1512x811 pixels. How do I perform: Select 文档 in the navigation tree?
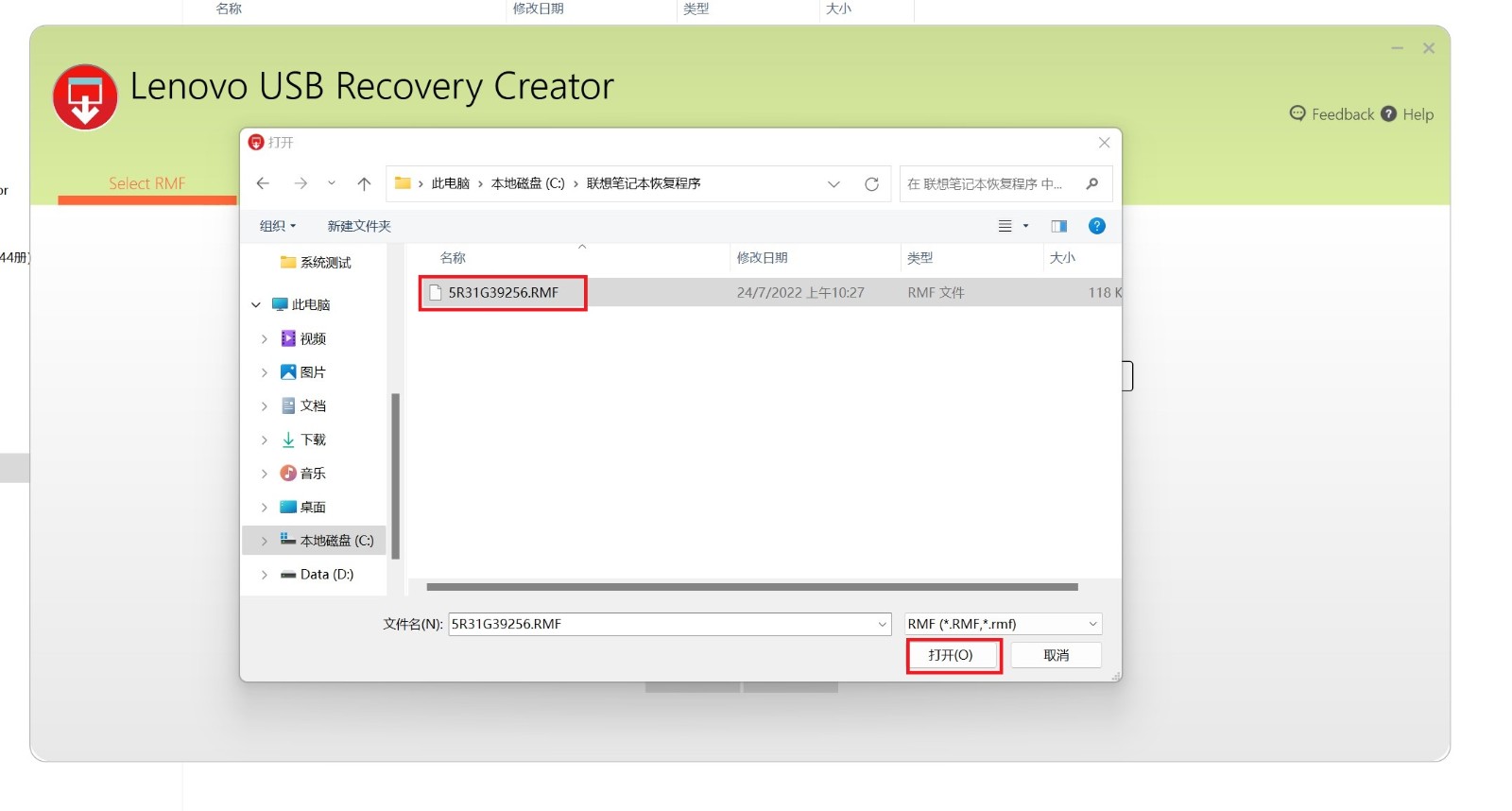coord(312,405)
